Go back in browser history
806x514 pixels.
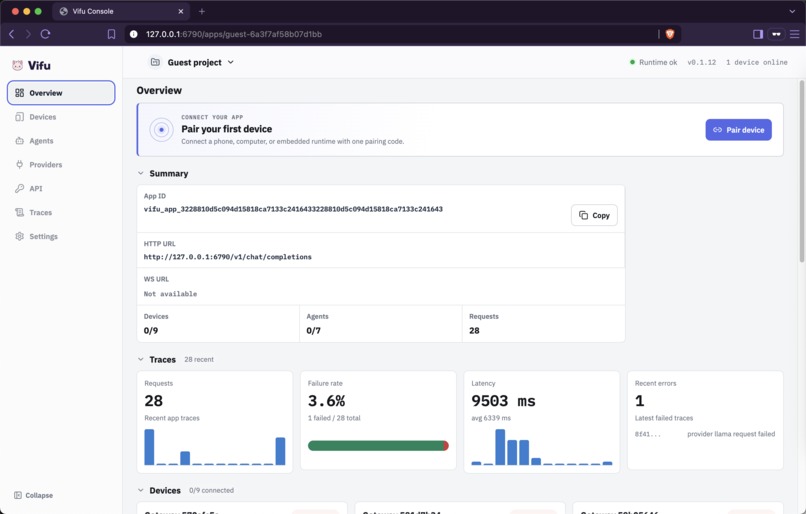click(11, 34)
